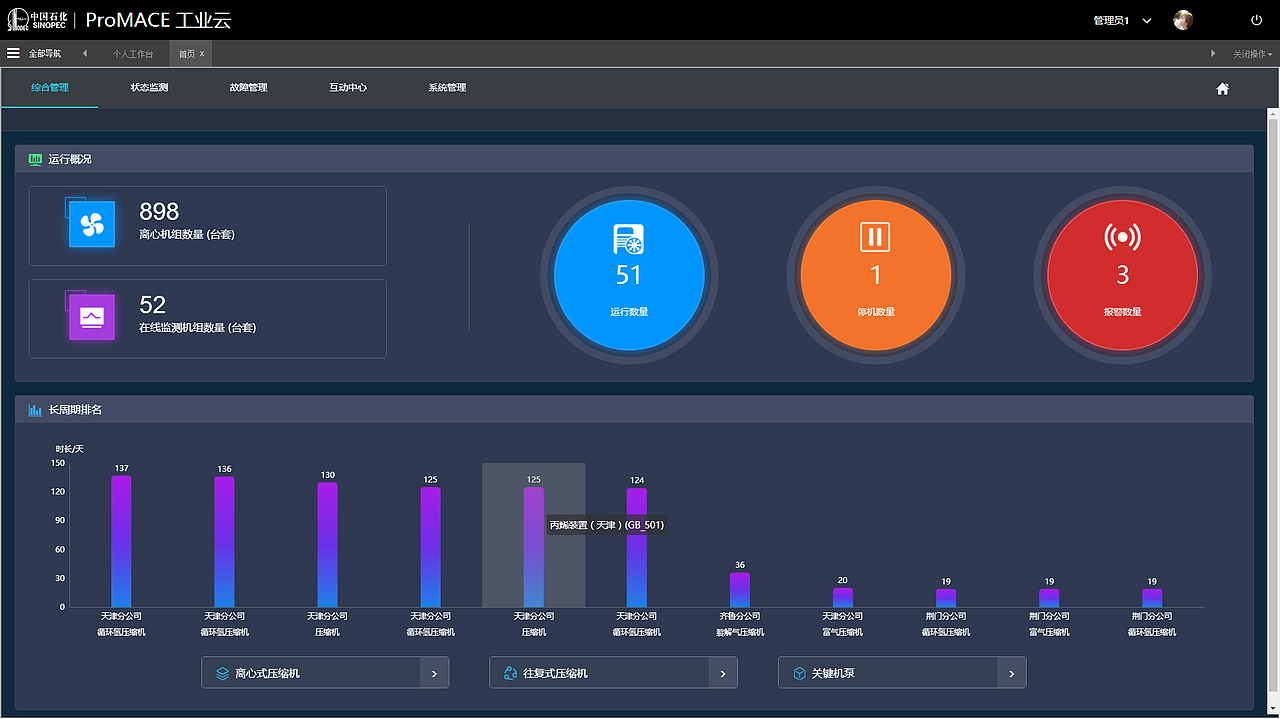Click the recycle icon beside 往复式压缩机

point(510,674)
